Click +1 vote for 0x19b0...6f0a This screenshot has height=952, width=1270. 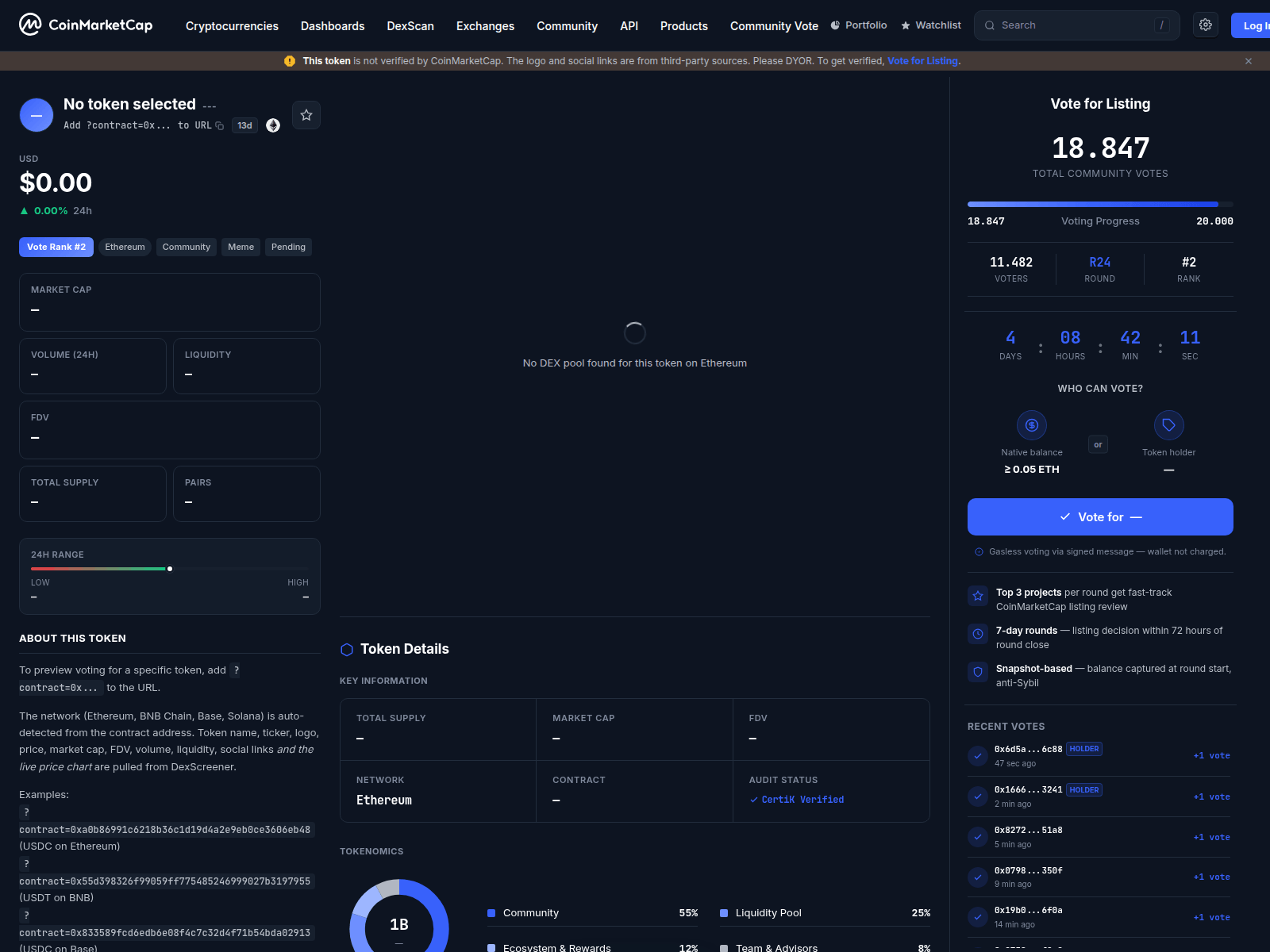point(1211,917)
